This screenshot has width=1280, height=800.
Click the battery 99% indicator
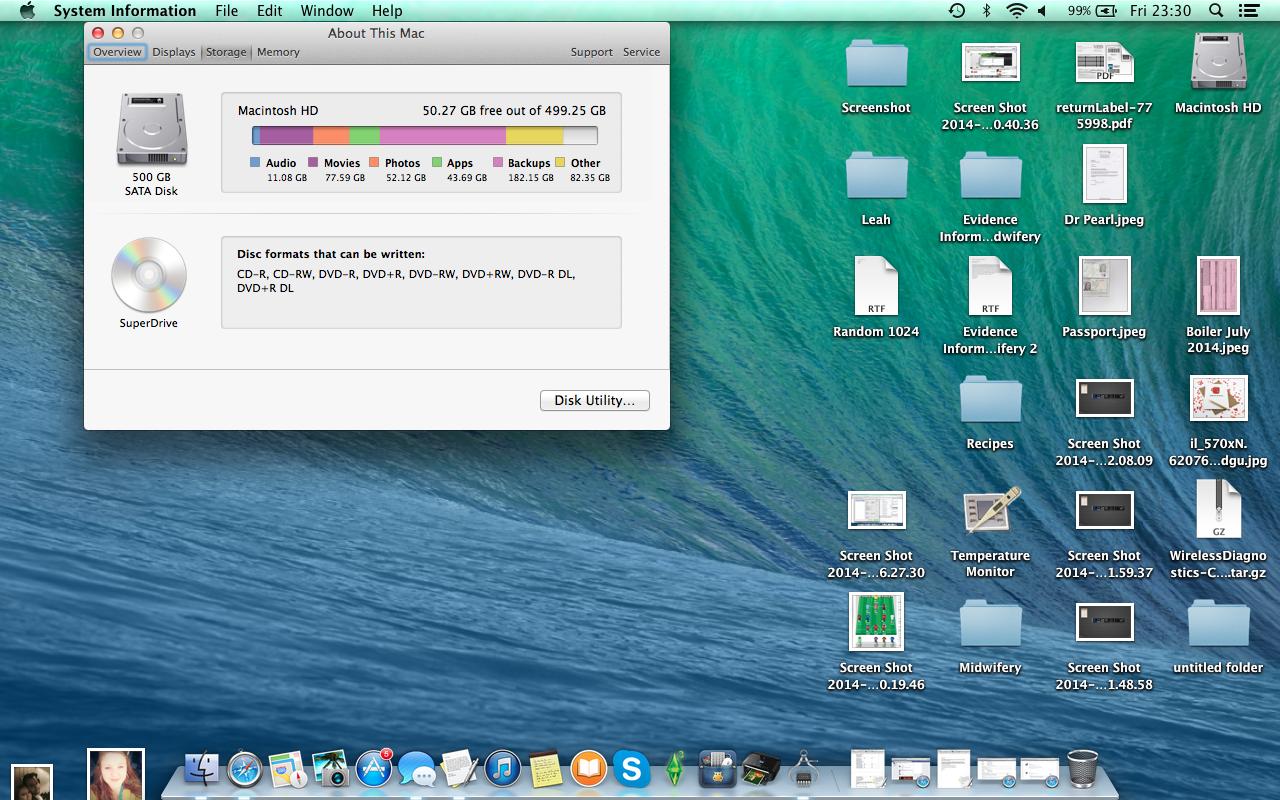pyautogui.click(x=1092, y=11)
